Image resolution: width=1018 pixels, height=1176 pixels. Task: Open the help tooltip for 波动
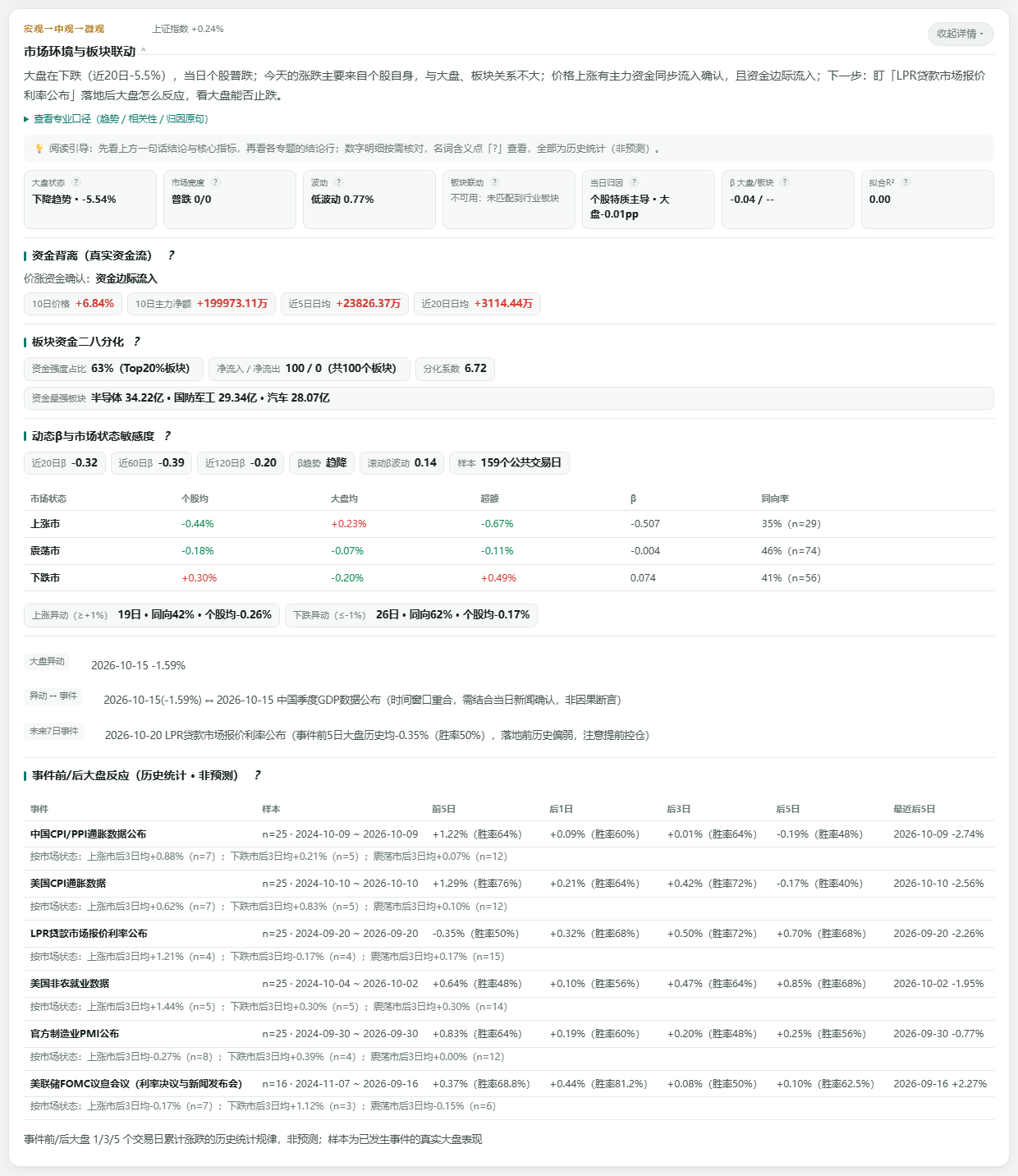pos(339,182)
